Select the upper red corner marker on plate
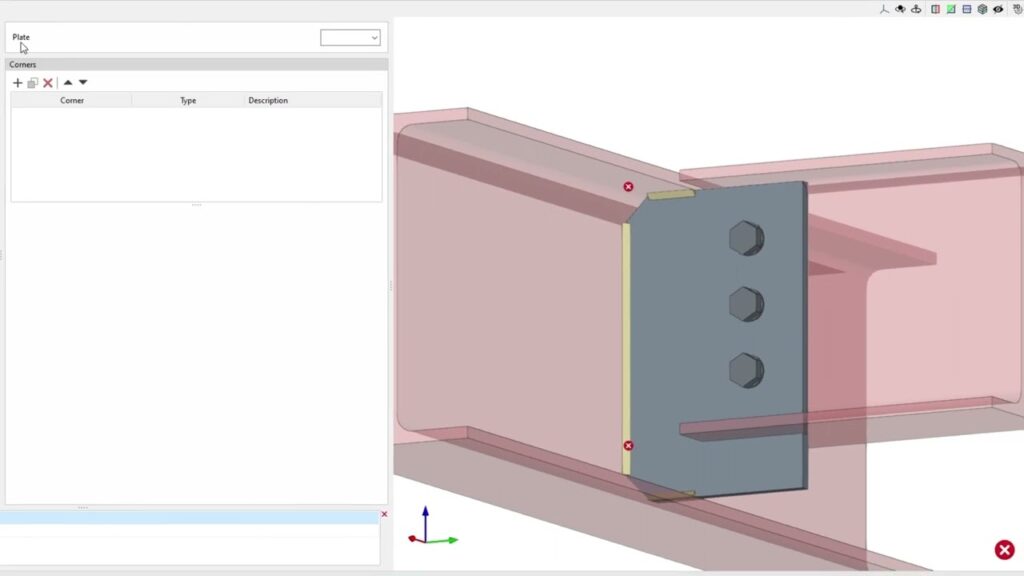 pyautogui.click(x=628, y=187)
